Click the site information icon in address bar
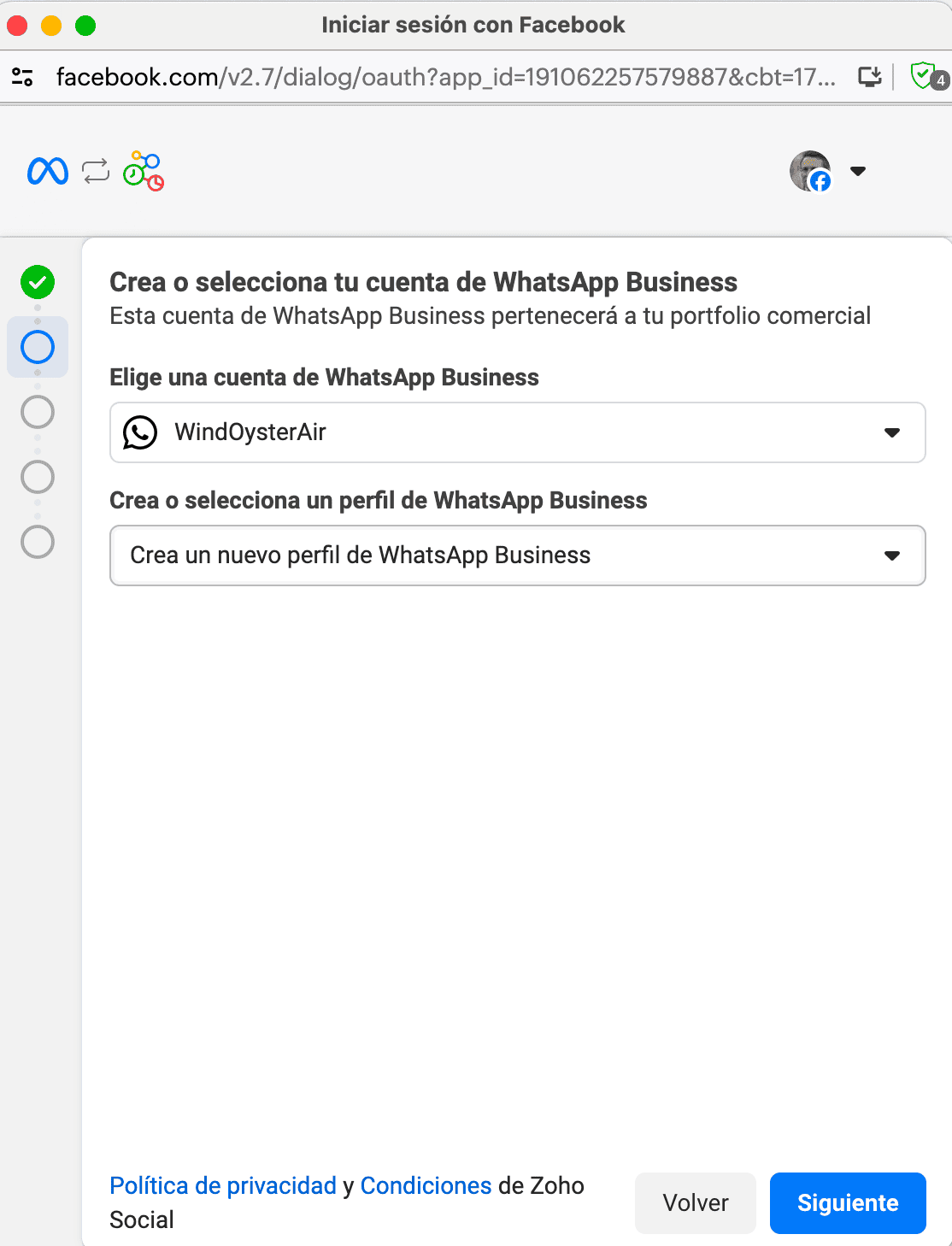This screenshot has height=1246, width=952. (x=23, y=77)
